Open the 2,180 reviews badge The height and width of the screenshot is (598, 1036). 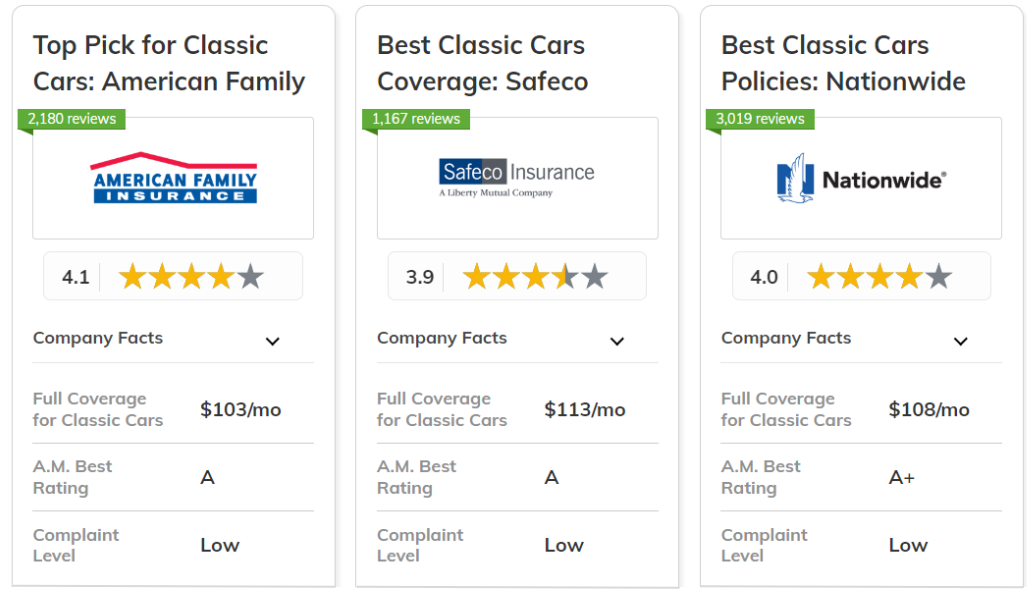tap(71, 119)
